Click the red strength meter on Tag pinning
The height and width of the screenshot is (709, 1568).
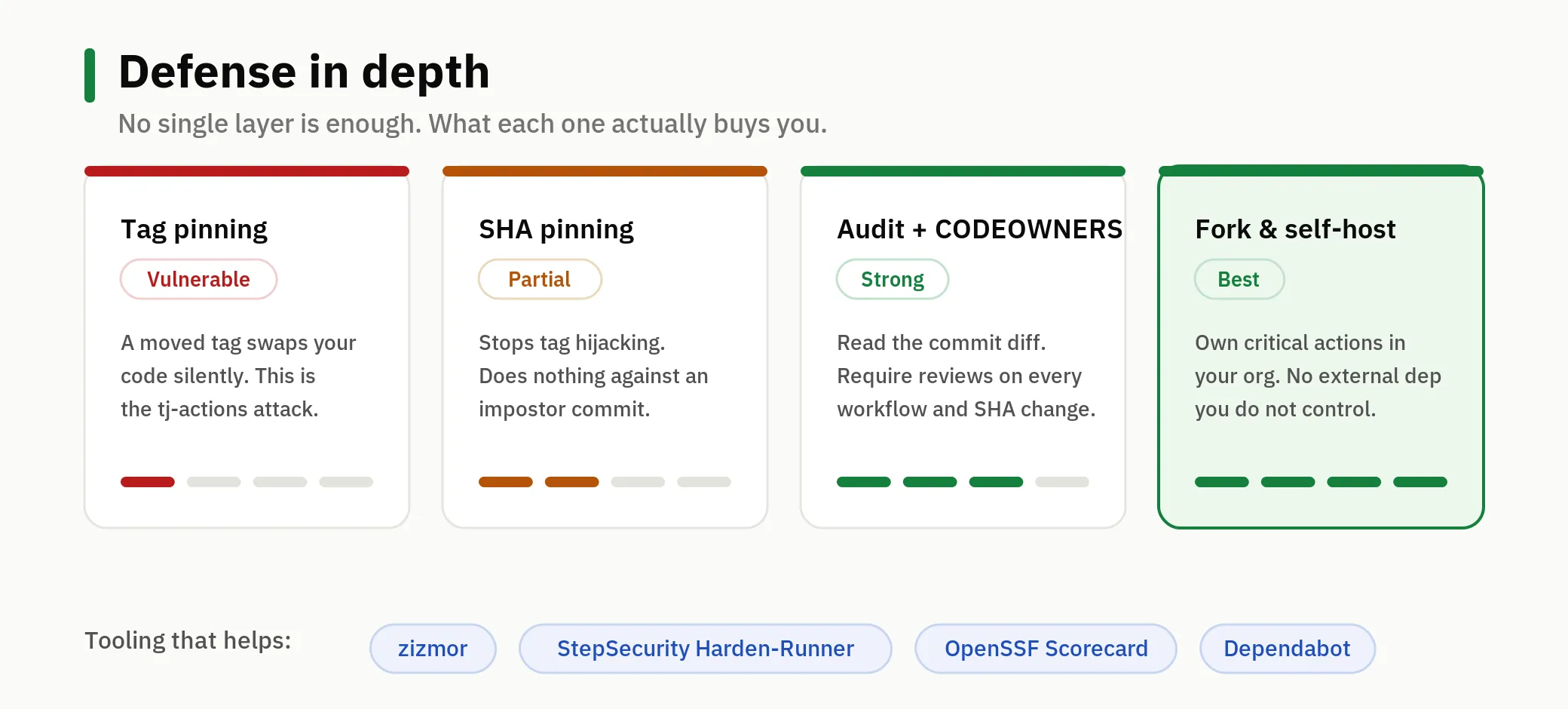[247, 482]
